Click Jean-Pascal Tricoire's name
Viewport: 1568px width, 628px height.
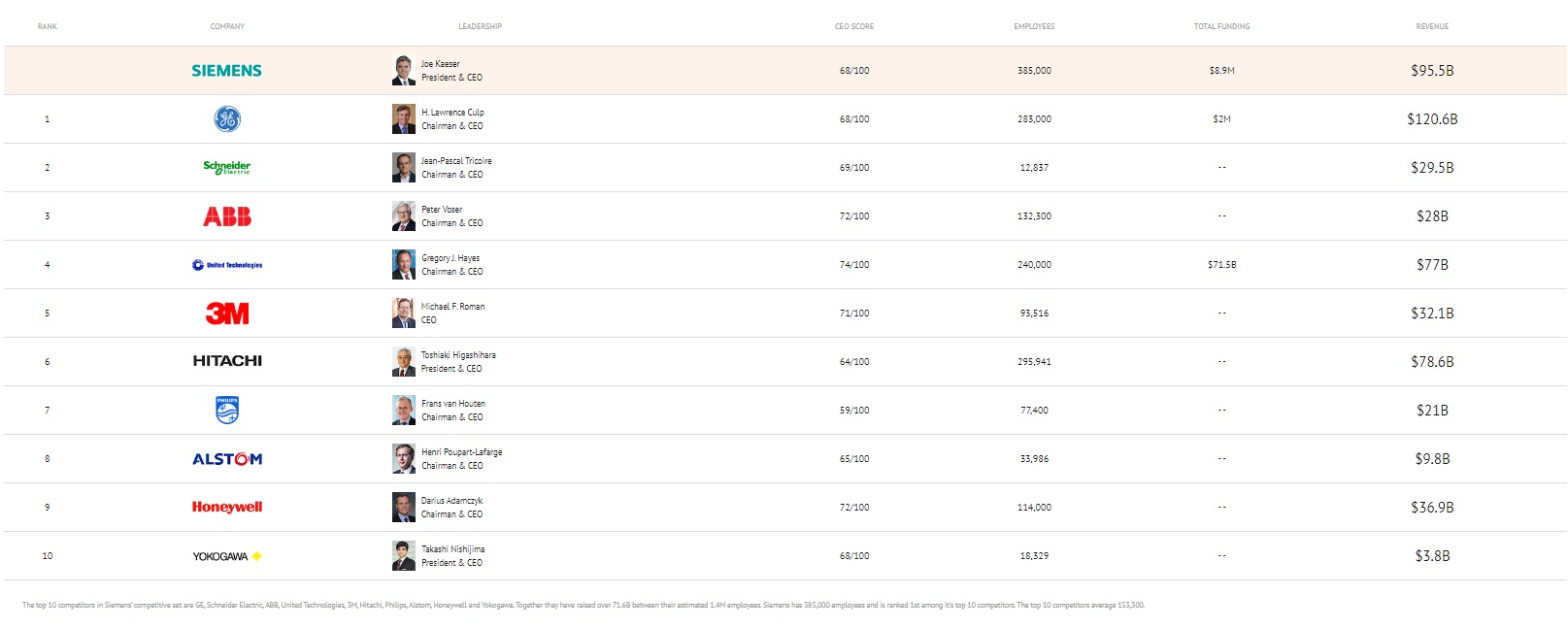point(456,161)
